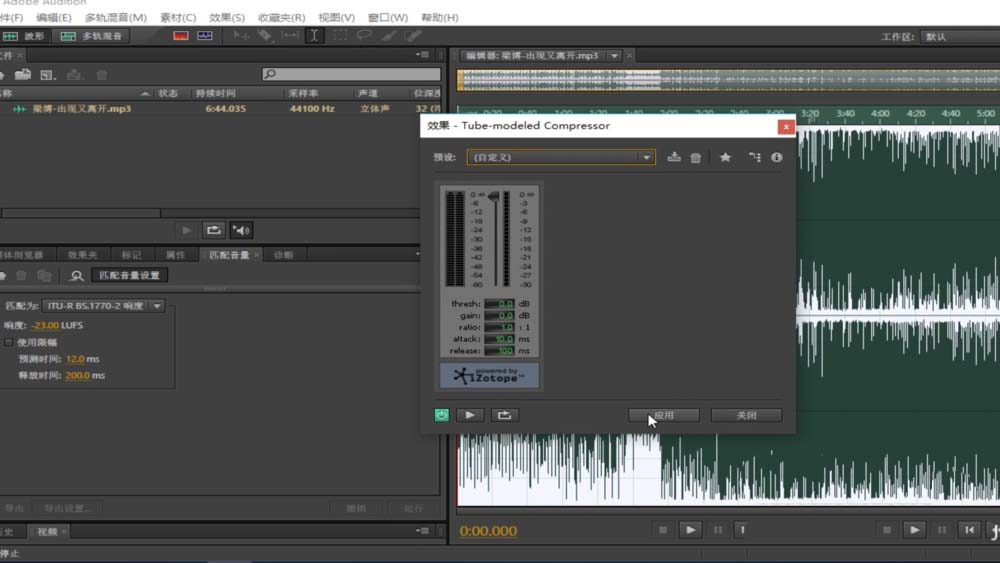The image size is (1000, 563).
Task: Open the 效果(S) menu
Action: point(227,17)
